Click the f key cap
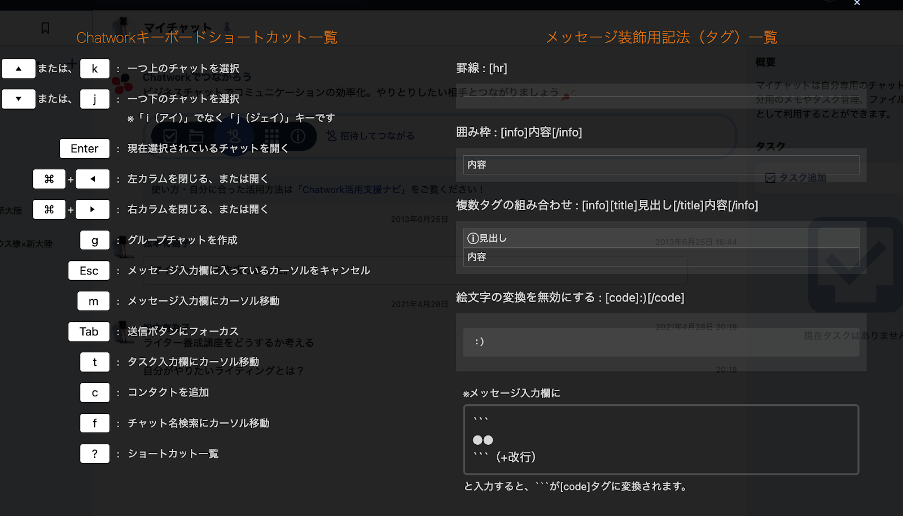 [95, 423]
